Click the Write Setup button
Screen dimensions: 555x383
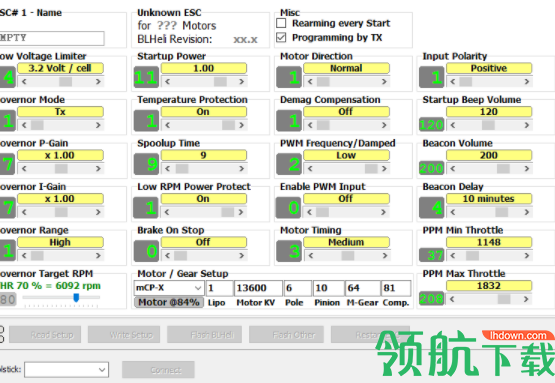tap(124, 335)
